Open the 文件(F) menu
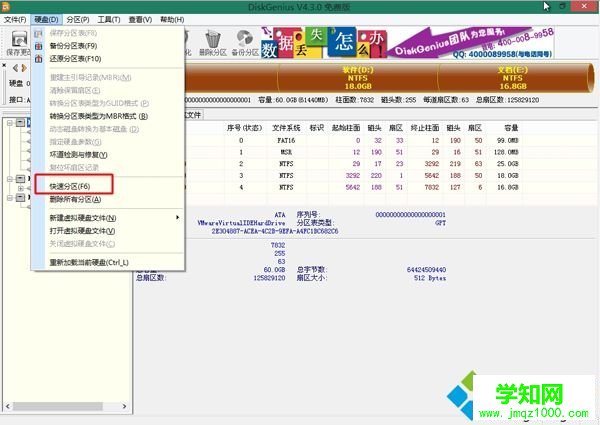The height and width of the screenshot is (425, 600). [x=15, y=20]
